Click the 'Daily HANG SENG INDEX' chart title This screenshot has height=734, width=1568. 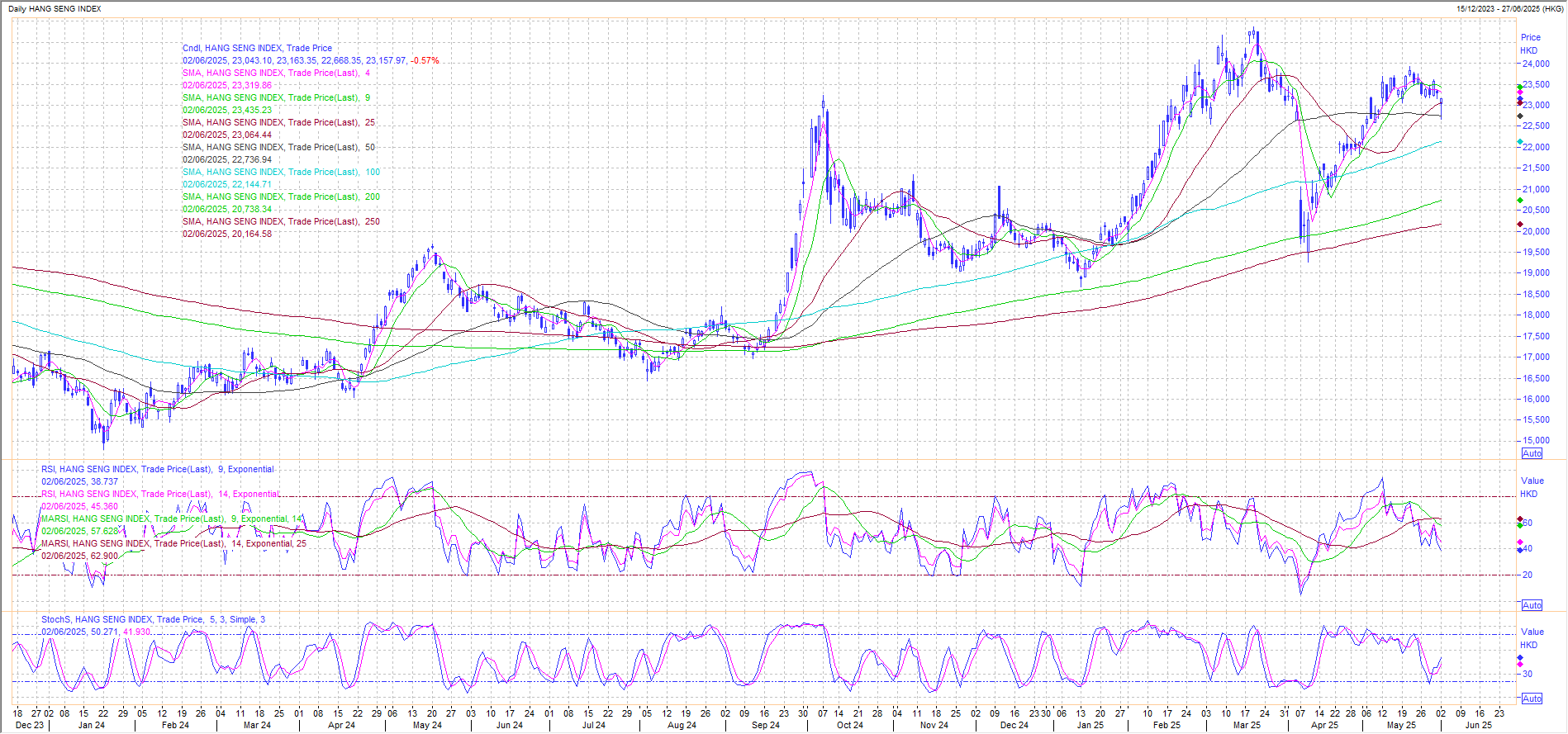click(55, 8)
